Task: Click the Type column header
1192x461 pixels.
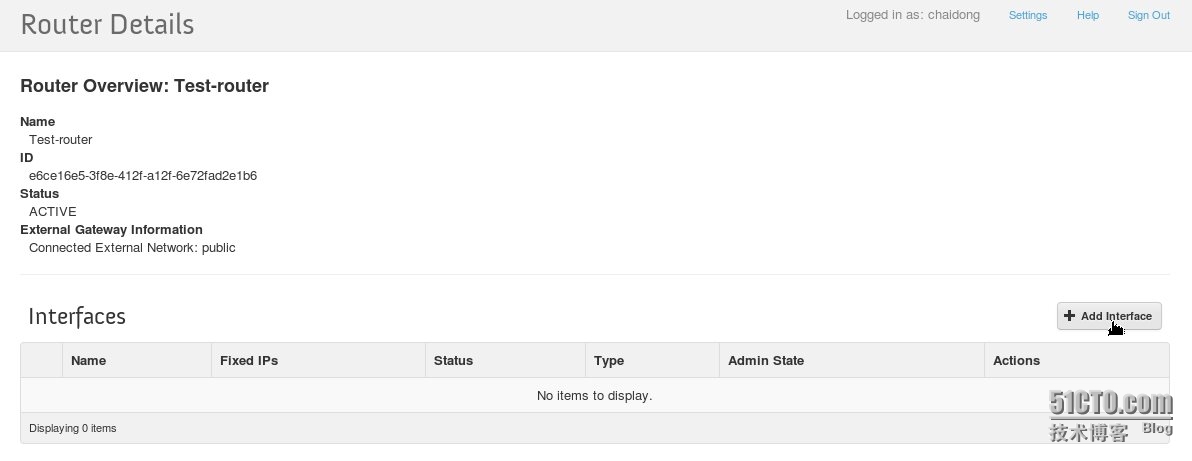Action: point(652,361)
